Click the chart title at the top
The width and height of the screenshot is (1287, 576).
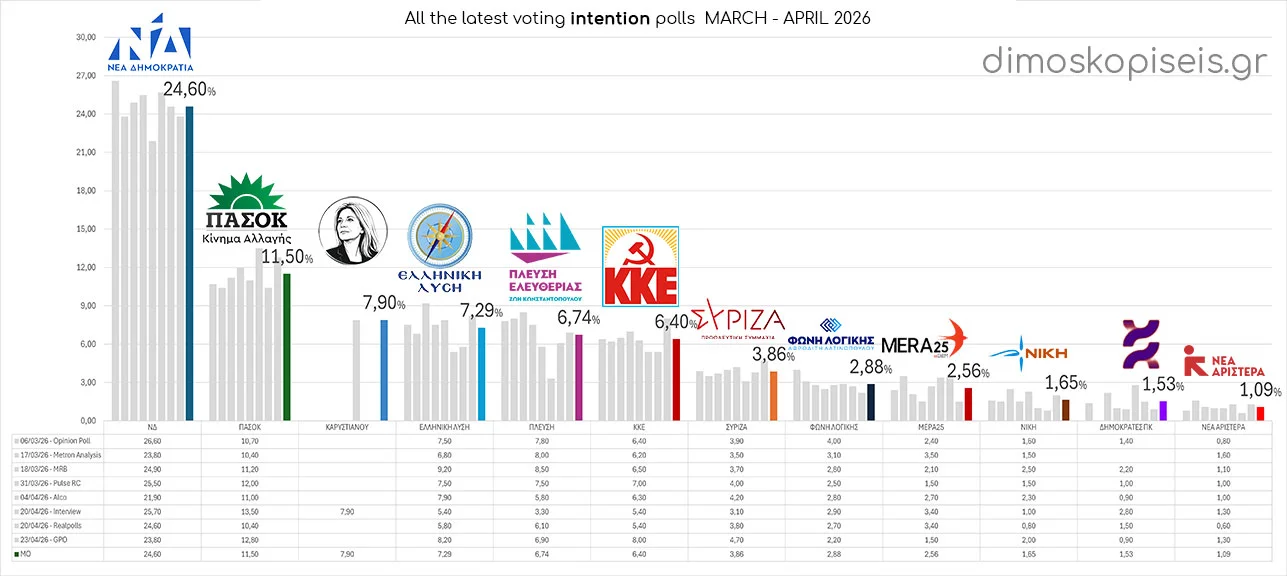(x=638, y=19)
